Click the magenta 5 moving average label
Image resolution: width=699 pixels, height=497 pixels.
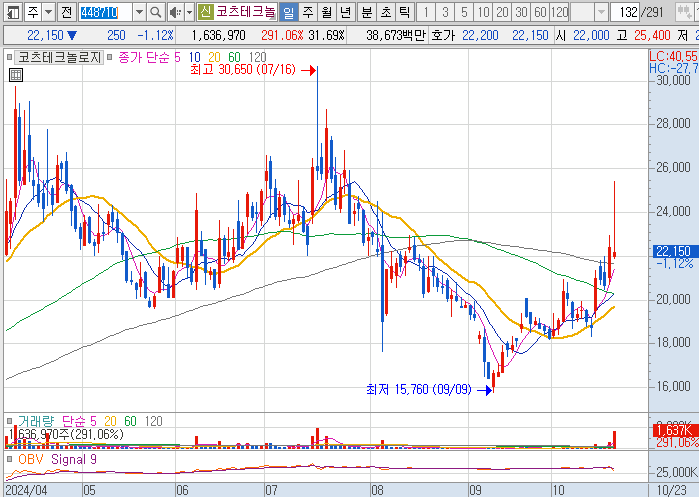tap(177, 58)
